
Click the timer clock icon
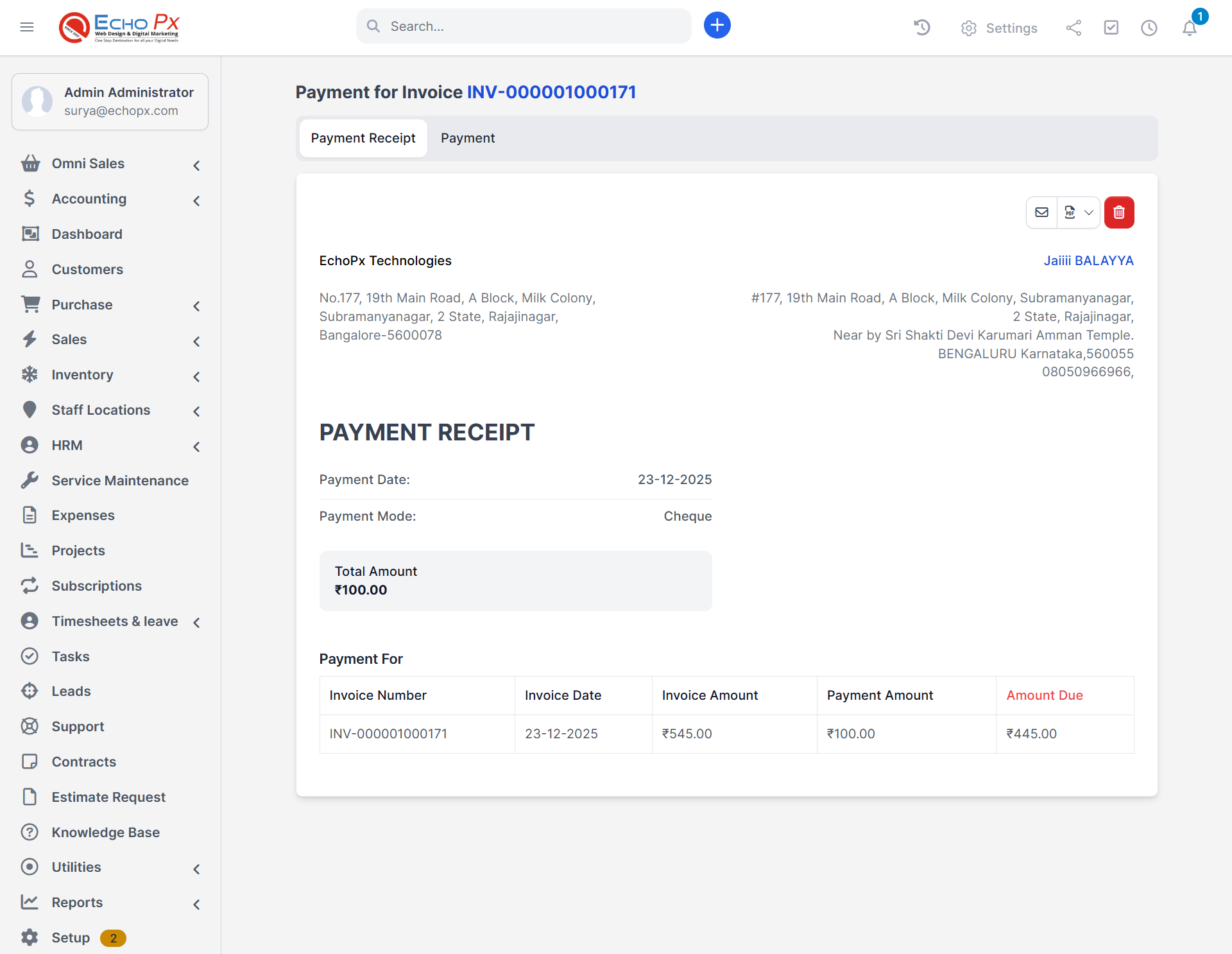click(x=1149, y=28)
